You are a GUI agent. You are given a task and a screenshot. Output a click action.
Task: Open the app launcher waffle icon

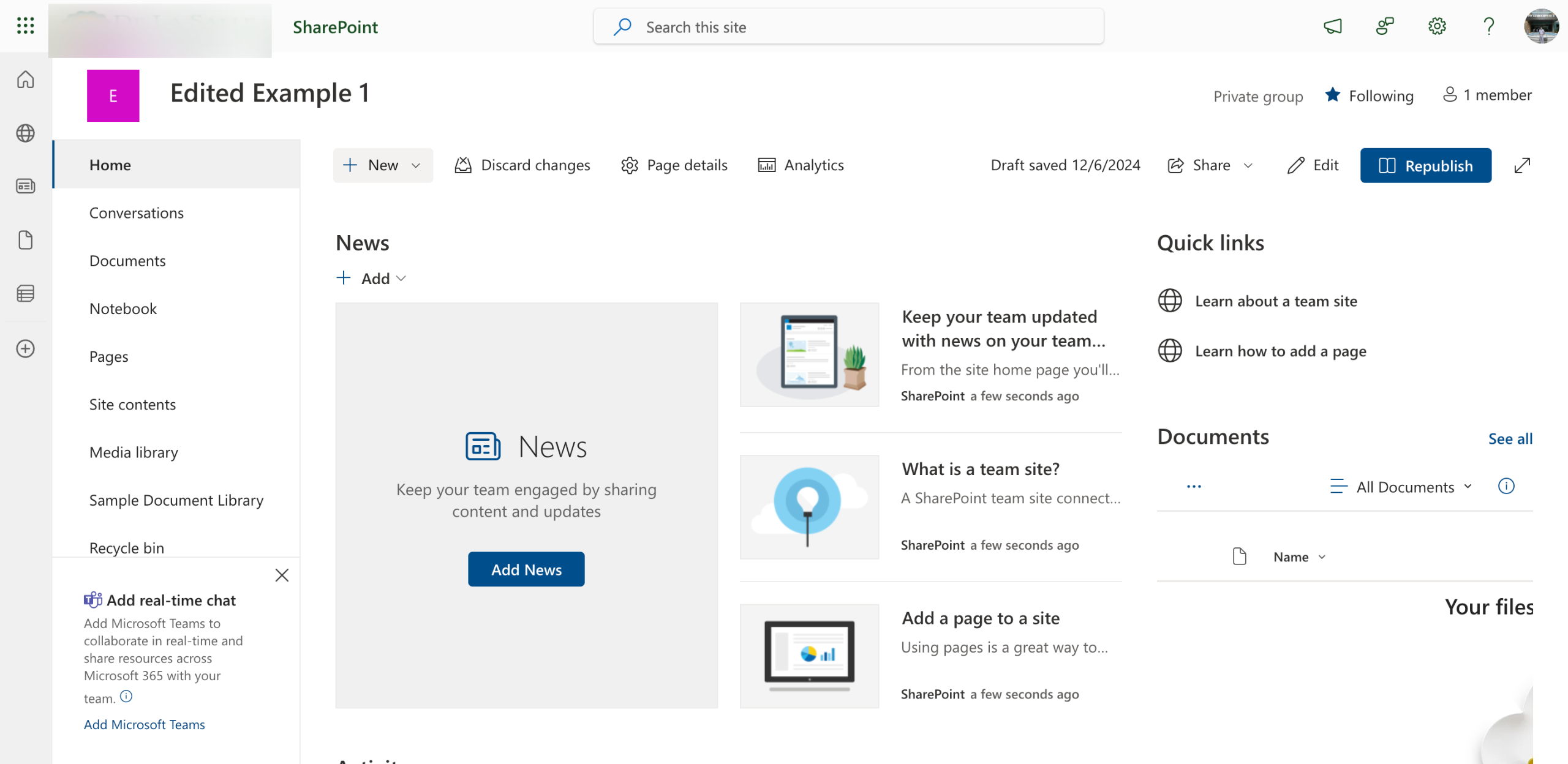(25, 26)
